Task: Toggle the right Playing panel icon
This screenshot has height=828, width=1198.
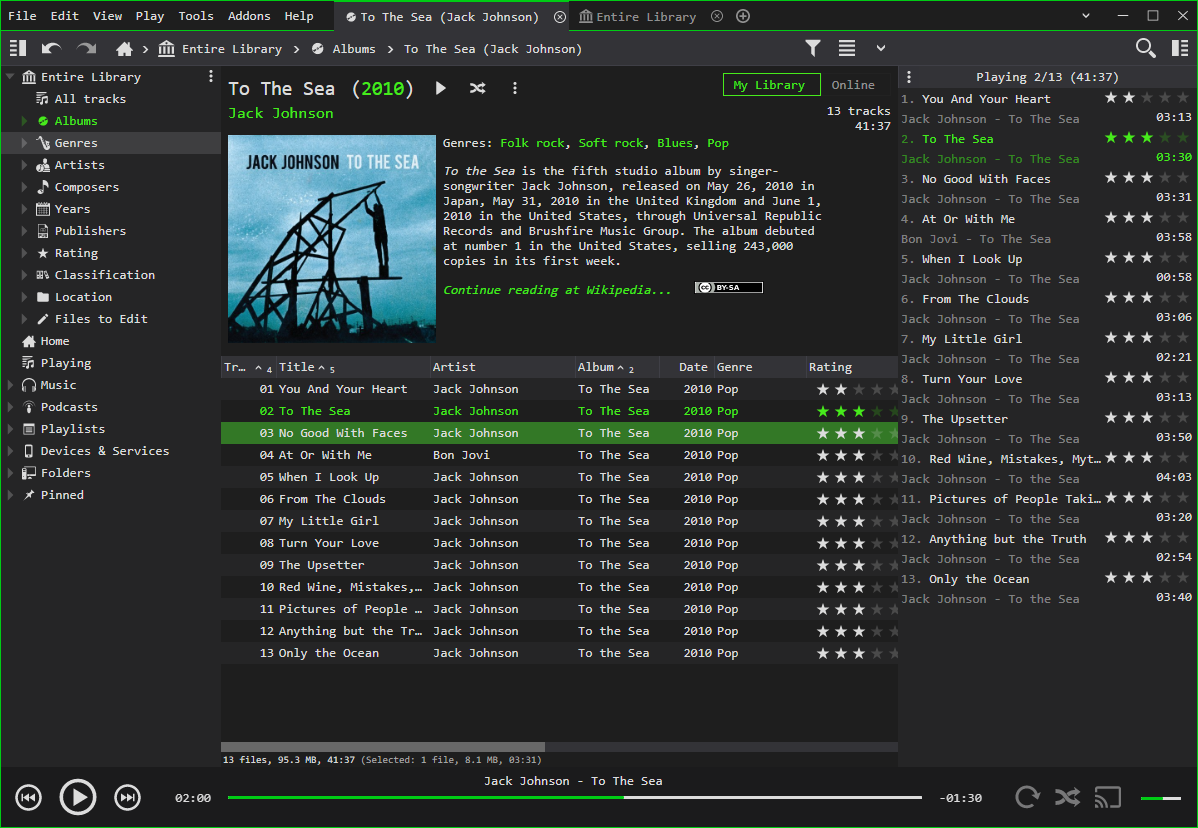Action: click(1180, 48)
